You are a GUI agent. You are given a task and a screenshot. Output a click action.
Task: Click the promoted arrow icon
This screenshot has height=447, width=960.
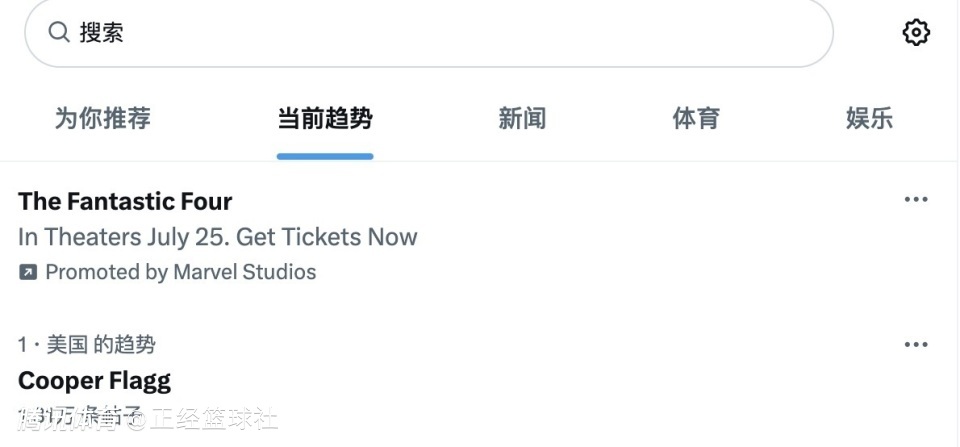[x=28, y=272]
